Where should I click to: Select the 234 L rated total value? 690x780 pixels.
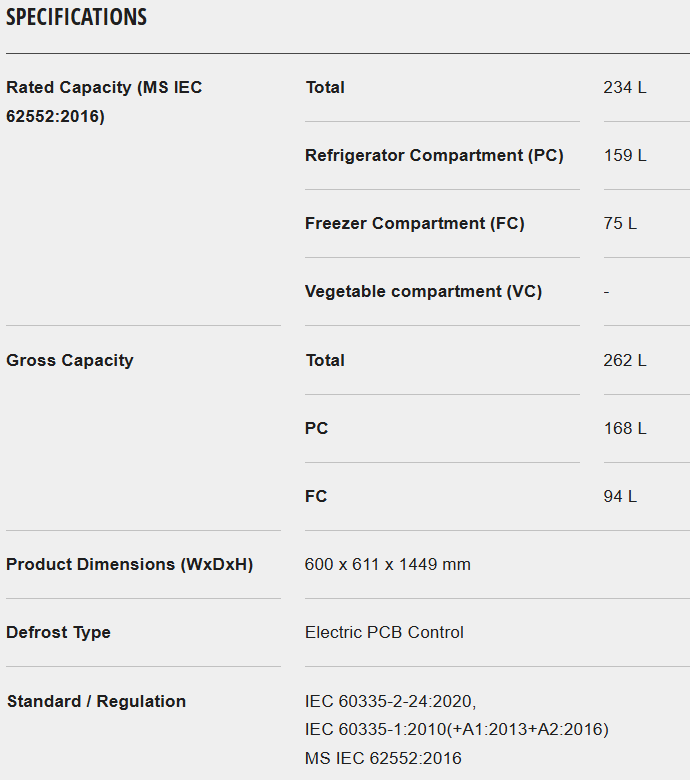tap(625, 88)
